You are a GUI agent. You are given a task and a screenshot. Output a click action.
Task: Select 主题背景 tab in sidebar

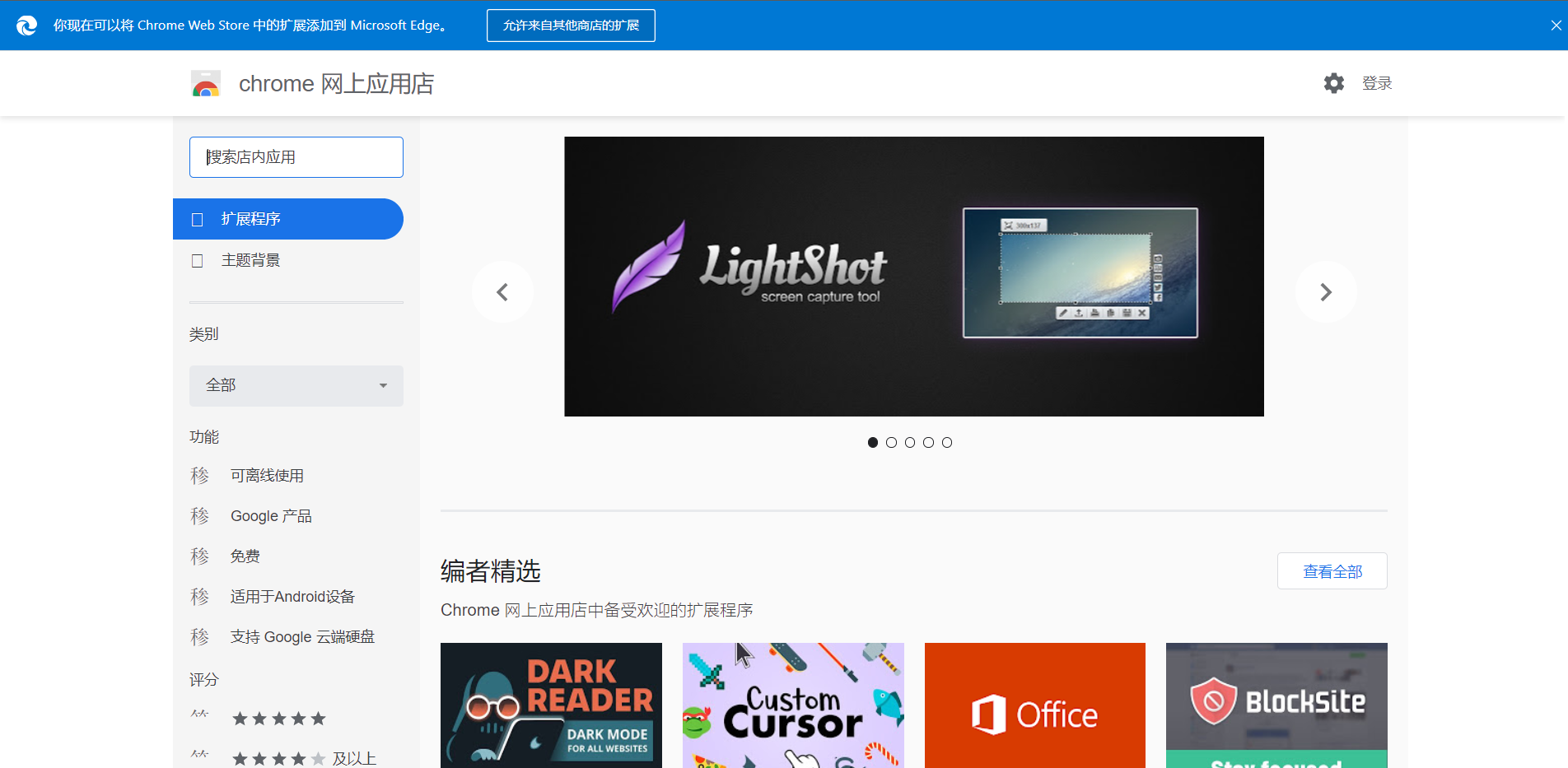tap(288, 260)
